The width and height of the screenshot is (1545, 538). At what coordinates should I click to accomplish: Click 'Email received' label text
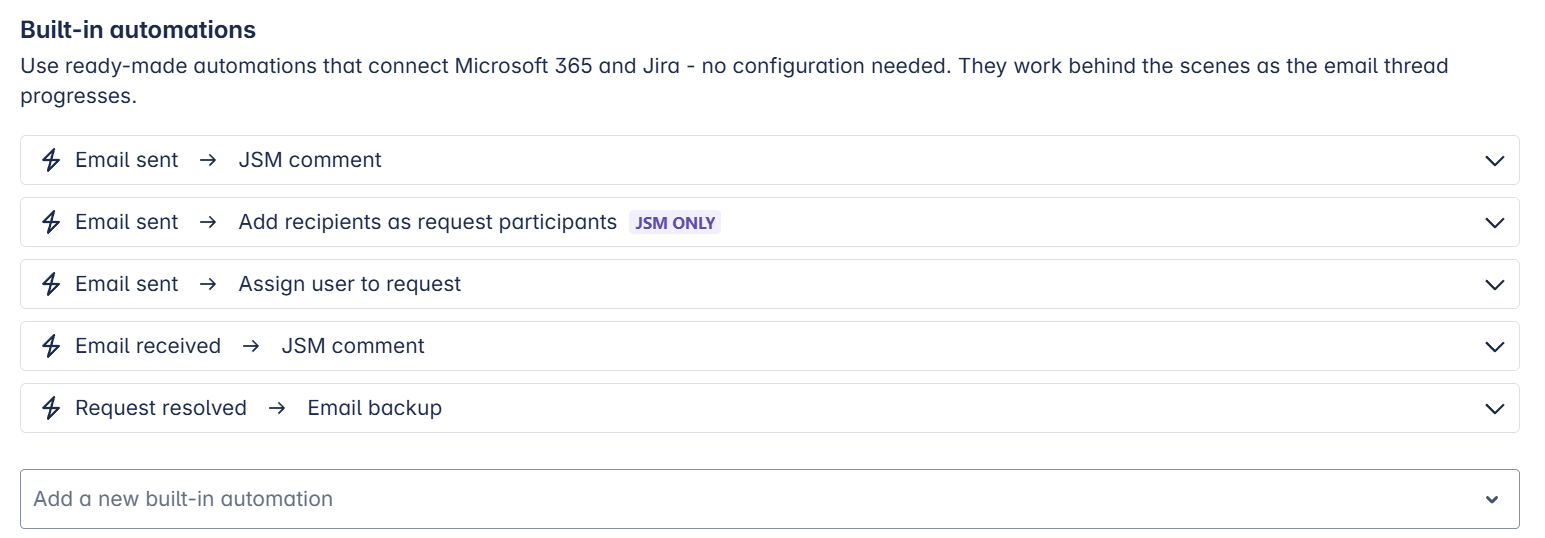148,346
